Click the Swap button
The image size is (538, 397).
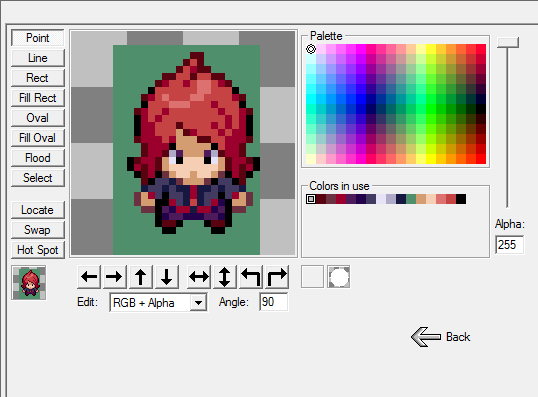pyautogui.click(x=38, y=230)
